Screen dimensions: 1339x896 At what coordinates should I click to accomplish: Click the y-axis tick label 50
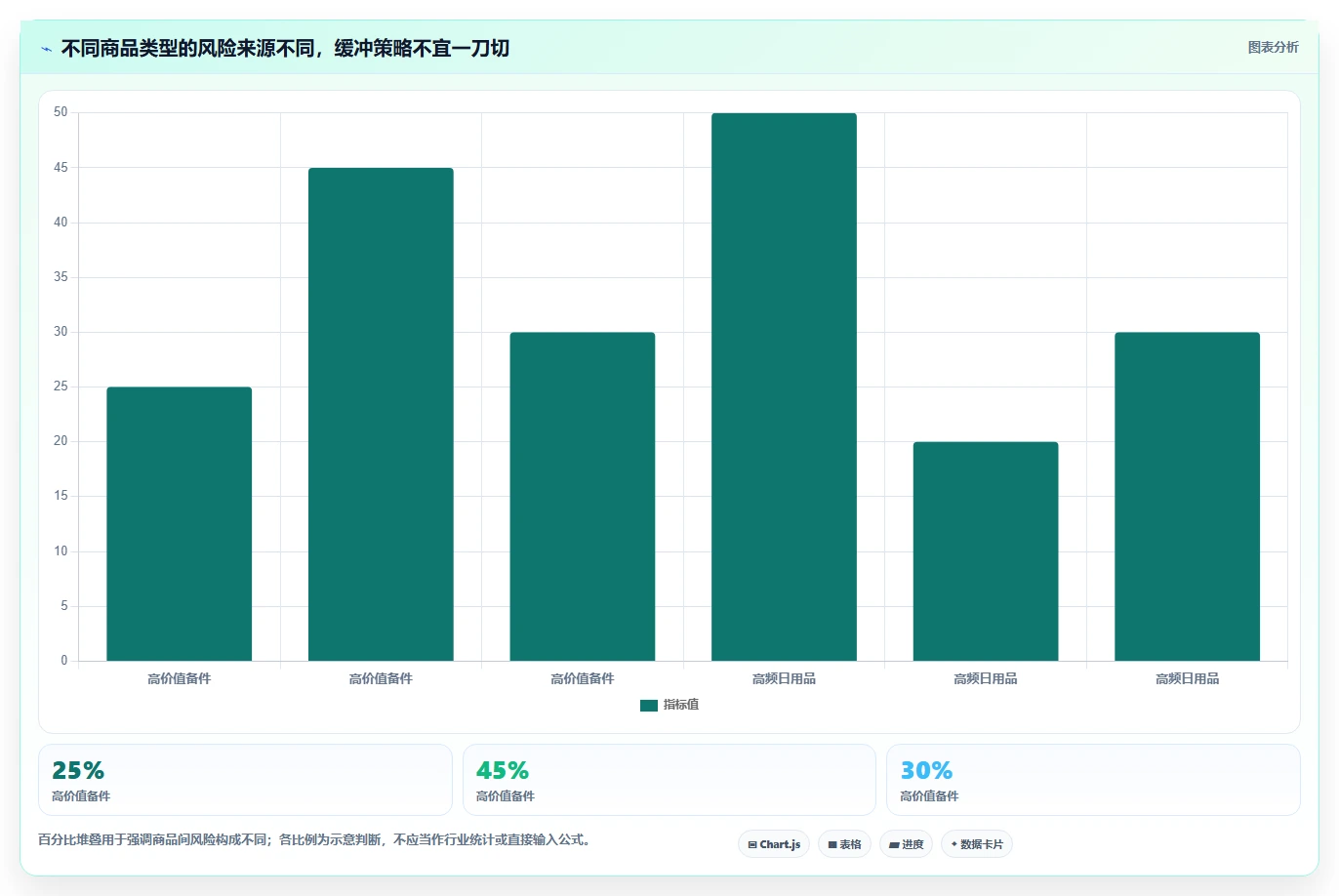point(61,112)
